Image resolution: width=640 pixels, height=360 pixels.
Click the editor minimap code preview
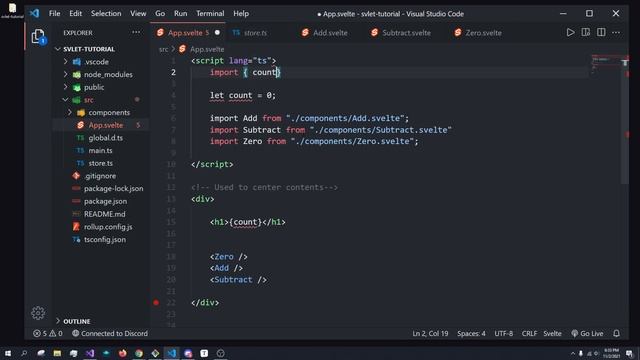pyautogui.click(x=606, y=63)
